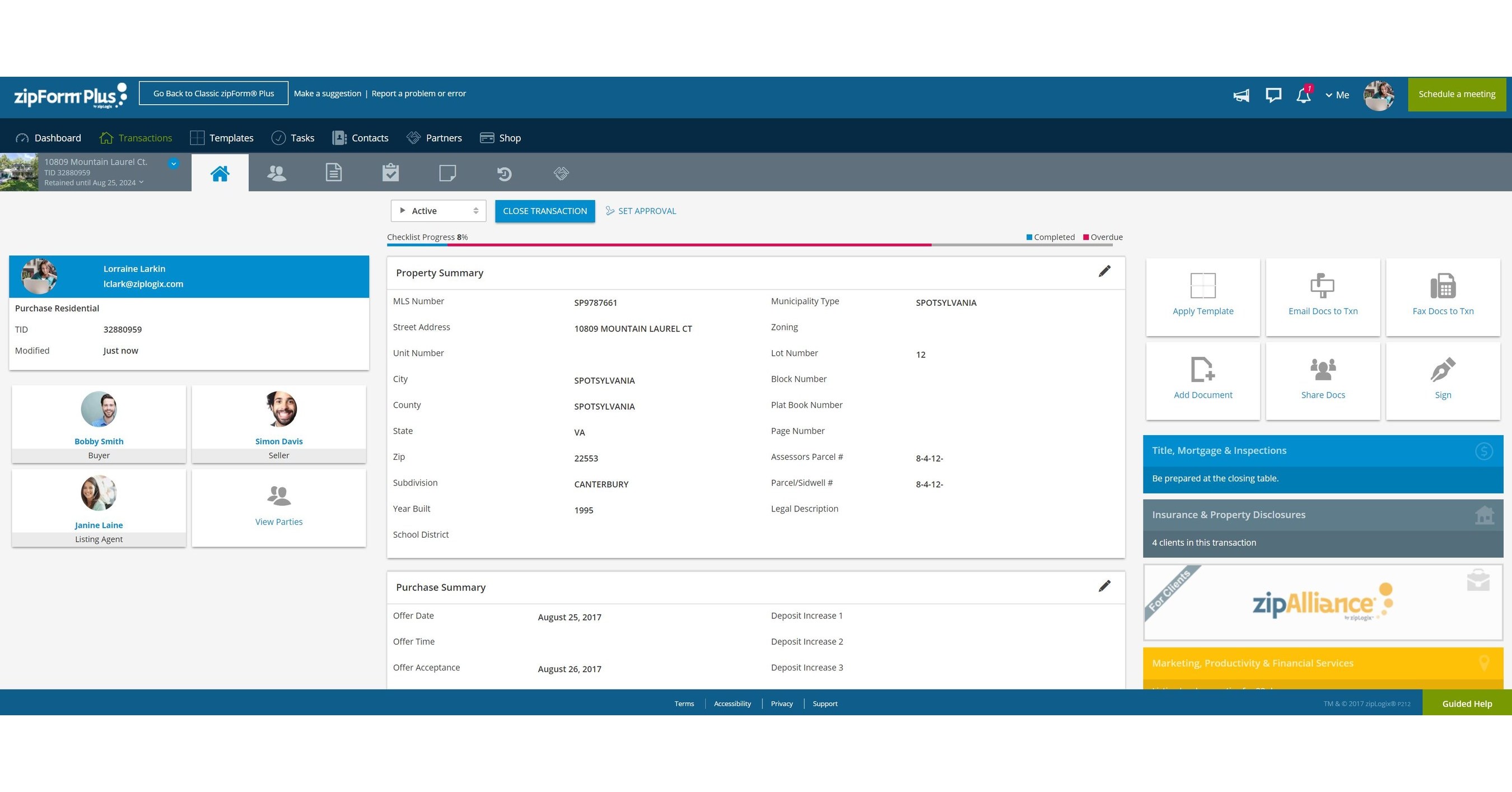Open the announcements megaphone icon
This screenshot has width=1512, height=792.
pyautogui.click(x=1241, y=95)
